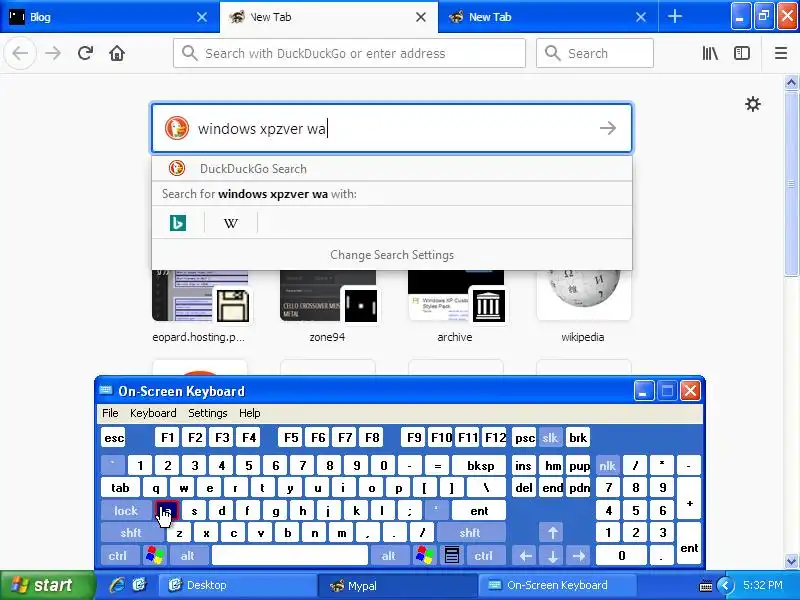This screenshot has width=800, height=600.
Task: Open the hamburger application menu
Action: 781,53
